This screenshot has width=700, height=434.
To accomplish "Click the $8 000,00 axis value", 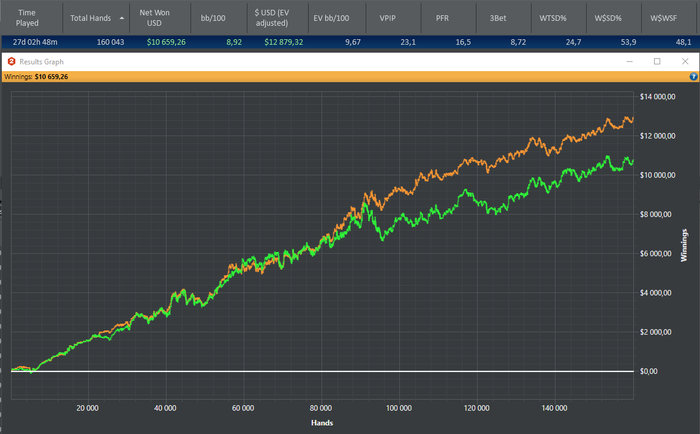I will click(655, 214).
